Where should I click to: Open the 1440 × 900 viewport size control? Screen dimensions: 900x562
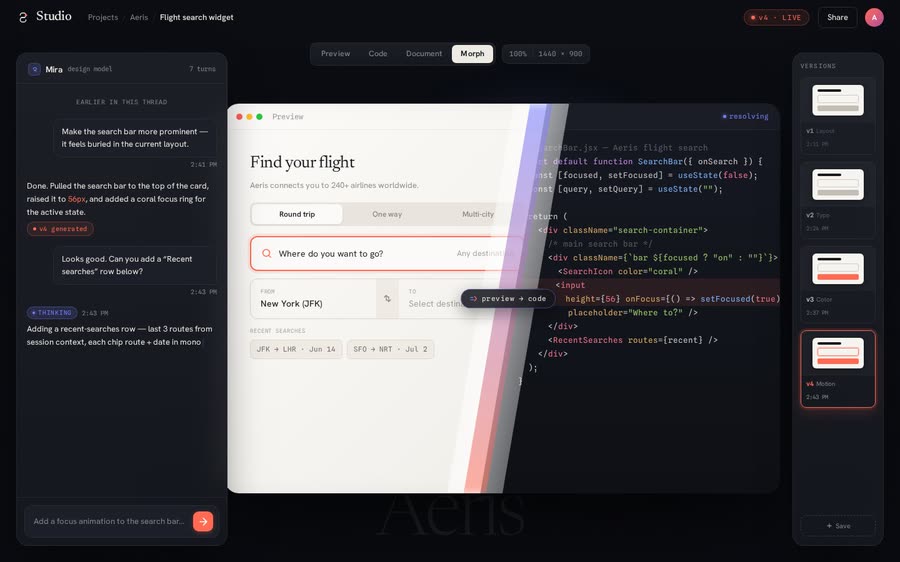560,53
